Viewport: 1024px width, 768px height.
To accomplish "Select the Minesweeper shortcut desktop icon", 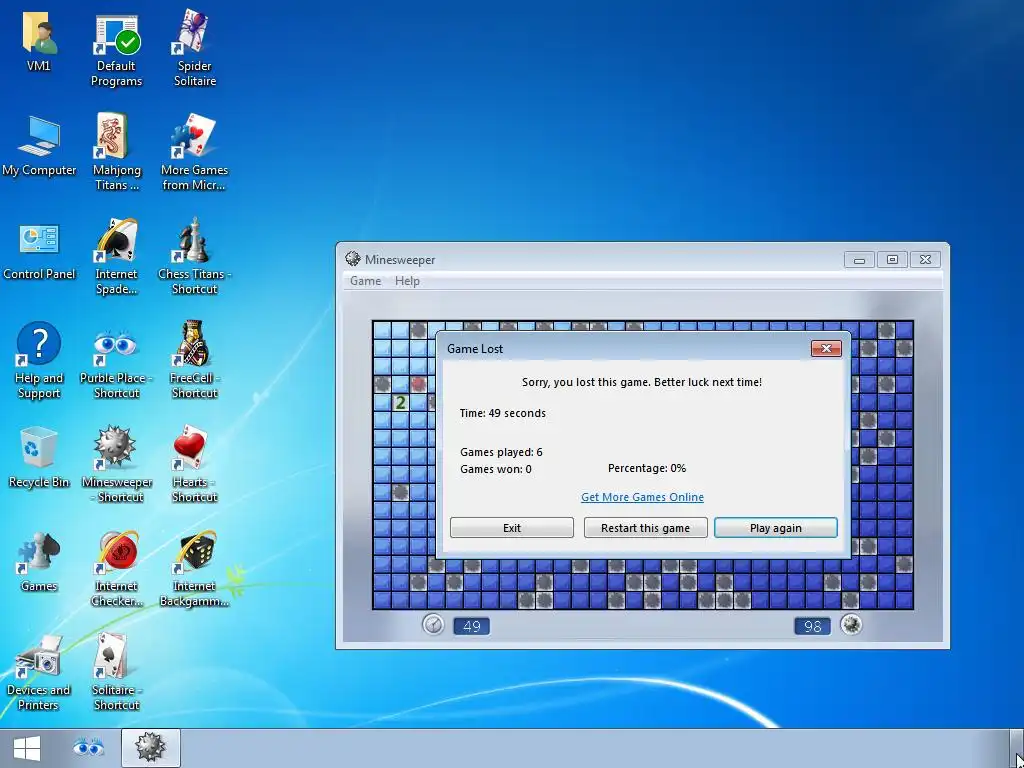I will (117, 464).
